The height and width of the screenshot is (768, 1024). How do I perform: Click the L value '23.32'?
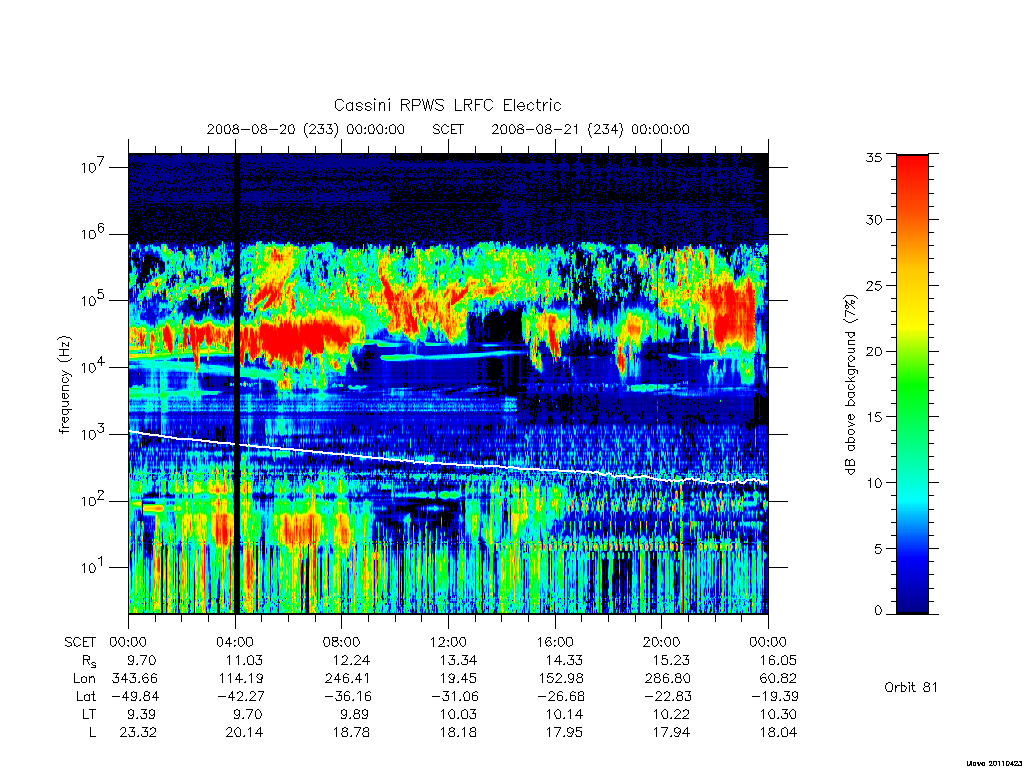(x=138, y=733)
